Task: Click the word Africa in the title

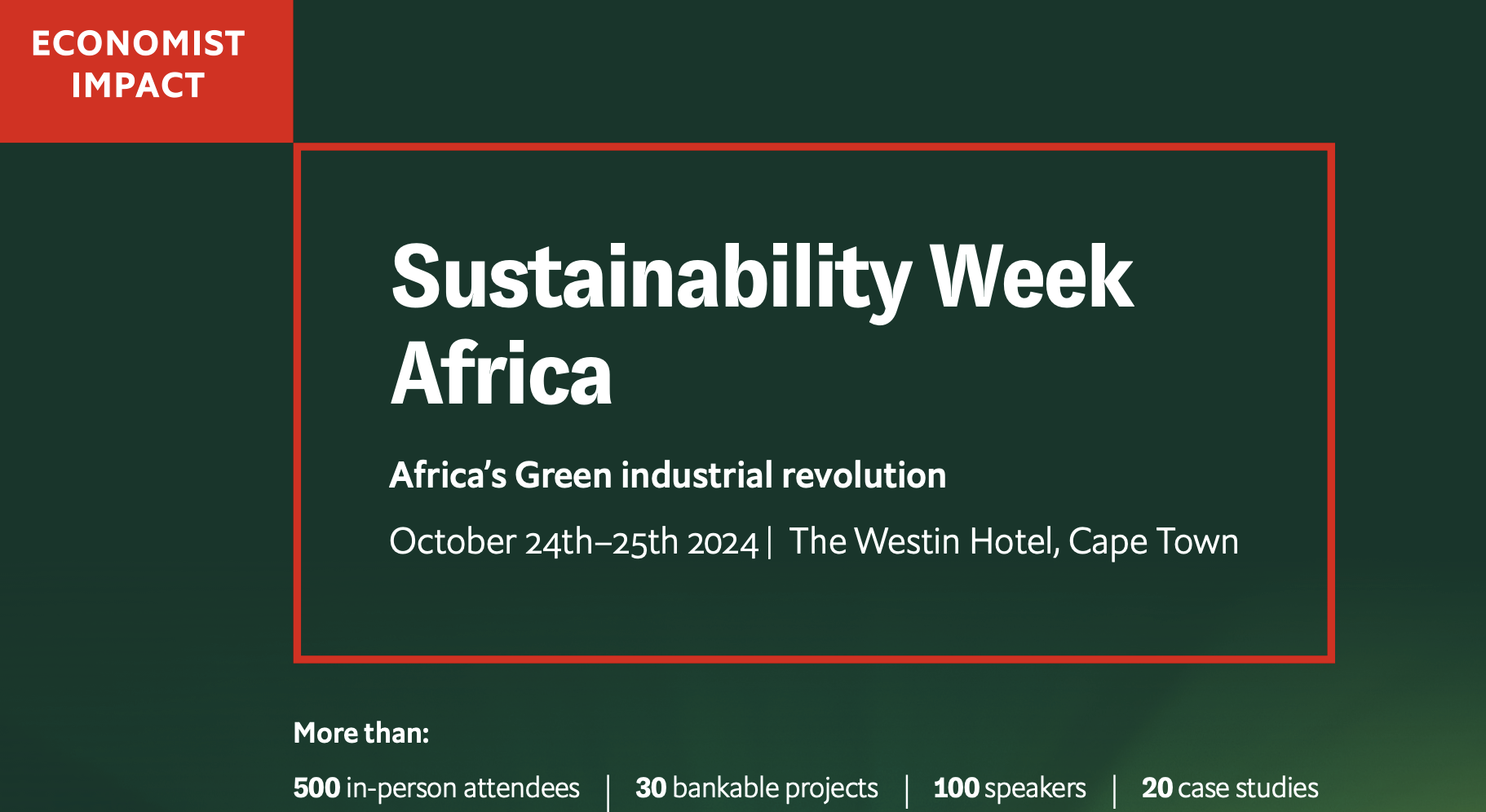Action: 501,373
